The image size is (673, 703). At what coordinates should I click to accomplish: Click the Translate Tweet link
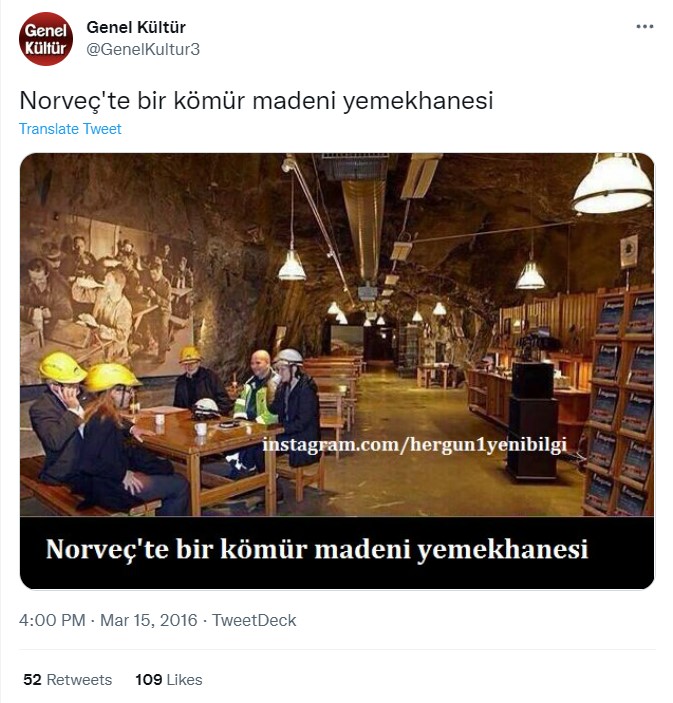click(x=70, y=129)
